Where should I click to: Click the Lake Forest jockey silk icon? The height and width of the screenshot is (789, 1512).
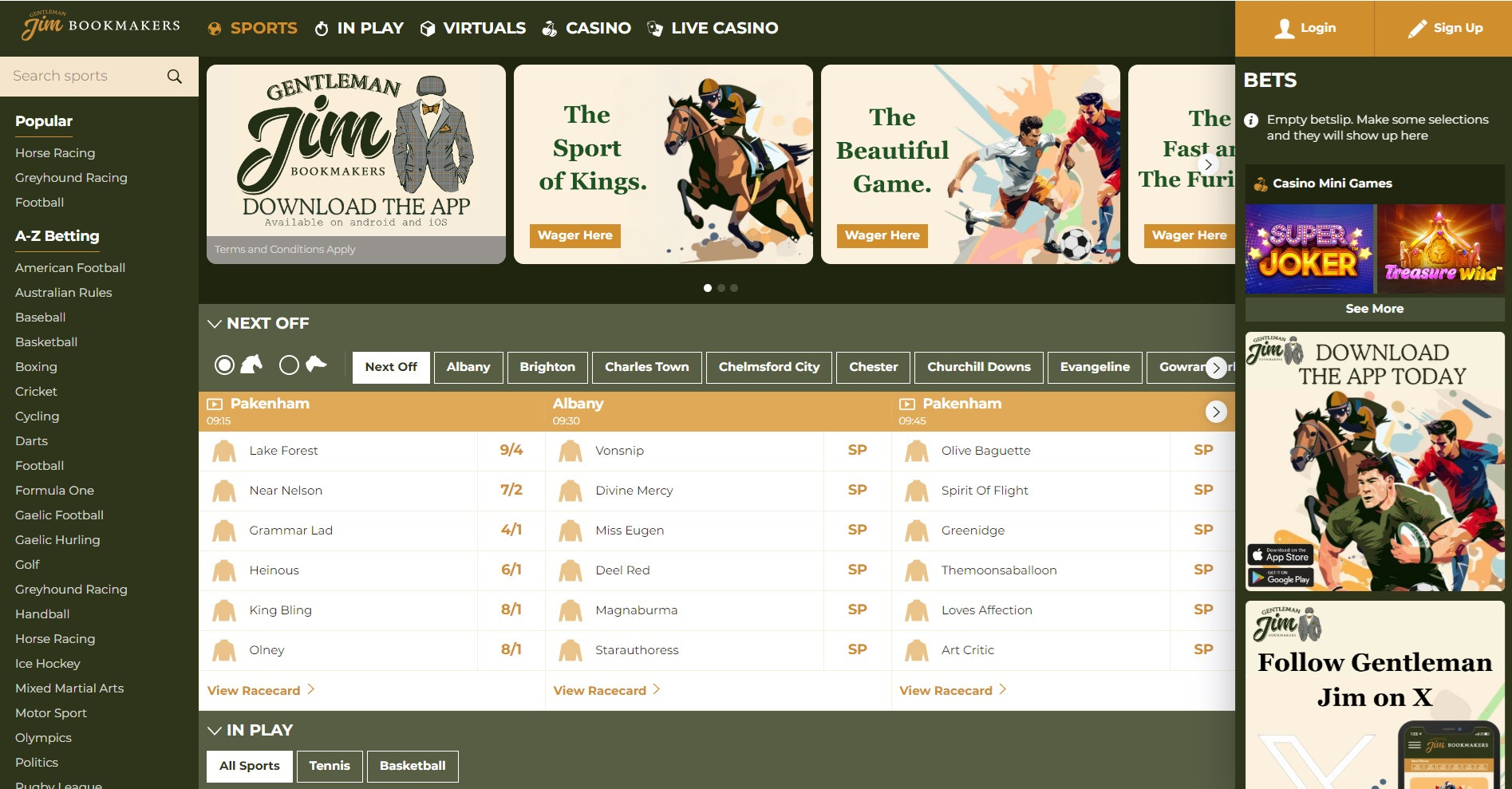coord(224,451)
